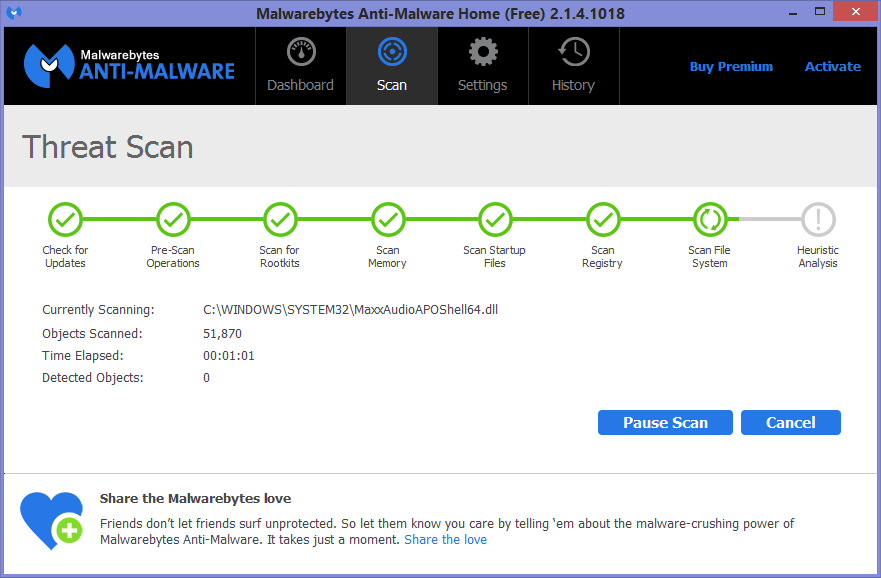Click the Currently Scanning label
Screen dimensions: 881x578
[x=98, y=310]
